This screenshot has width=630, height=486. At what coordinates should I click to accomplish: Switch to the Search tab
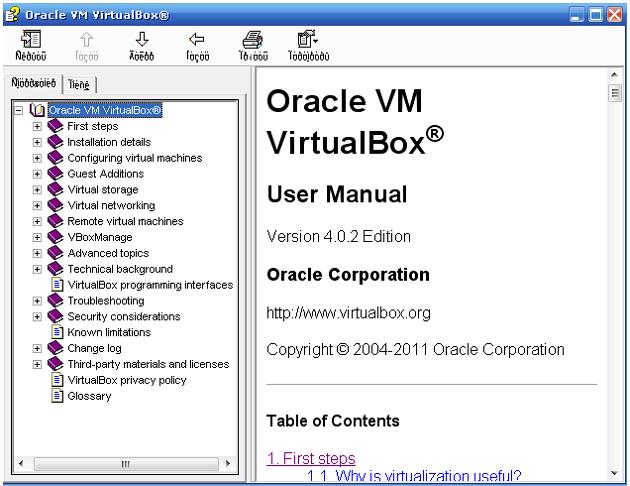(x=79, y=85)
